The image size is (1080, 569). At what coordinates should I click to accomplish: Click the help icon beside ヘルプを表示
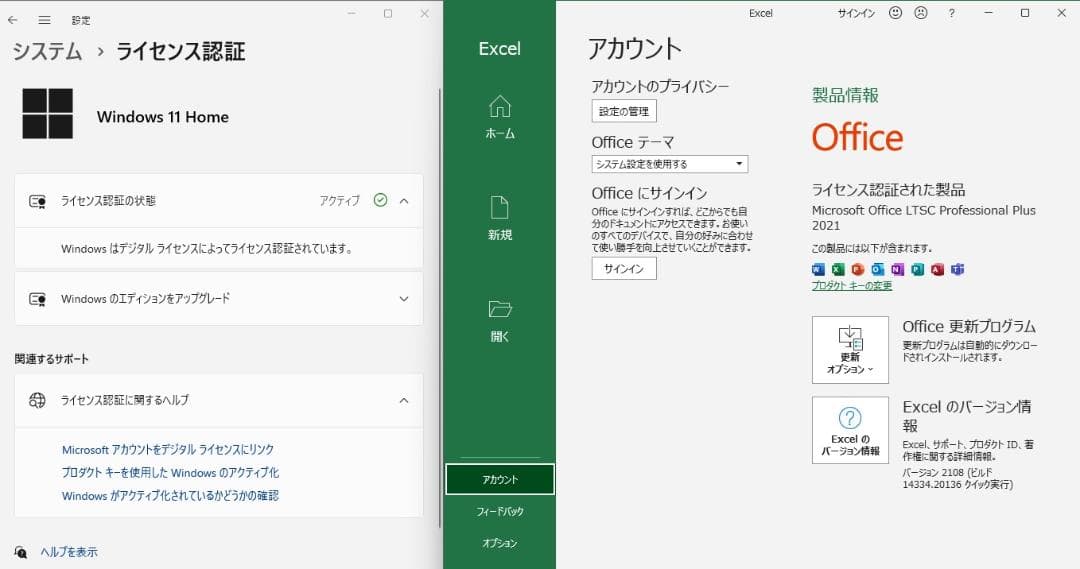tap(21, 552)
